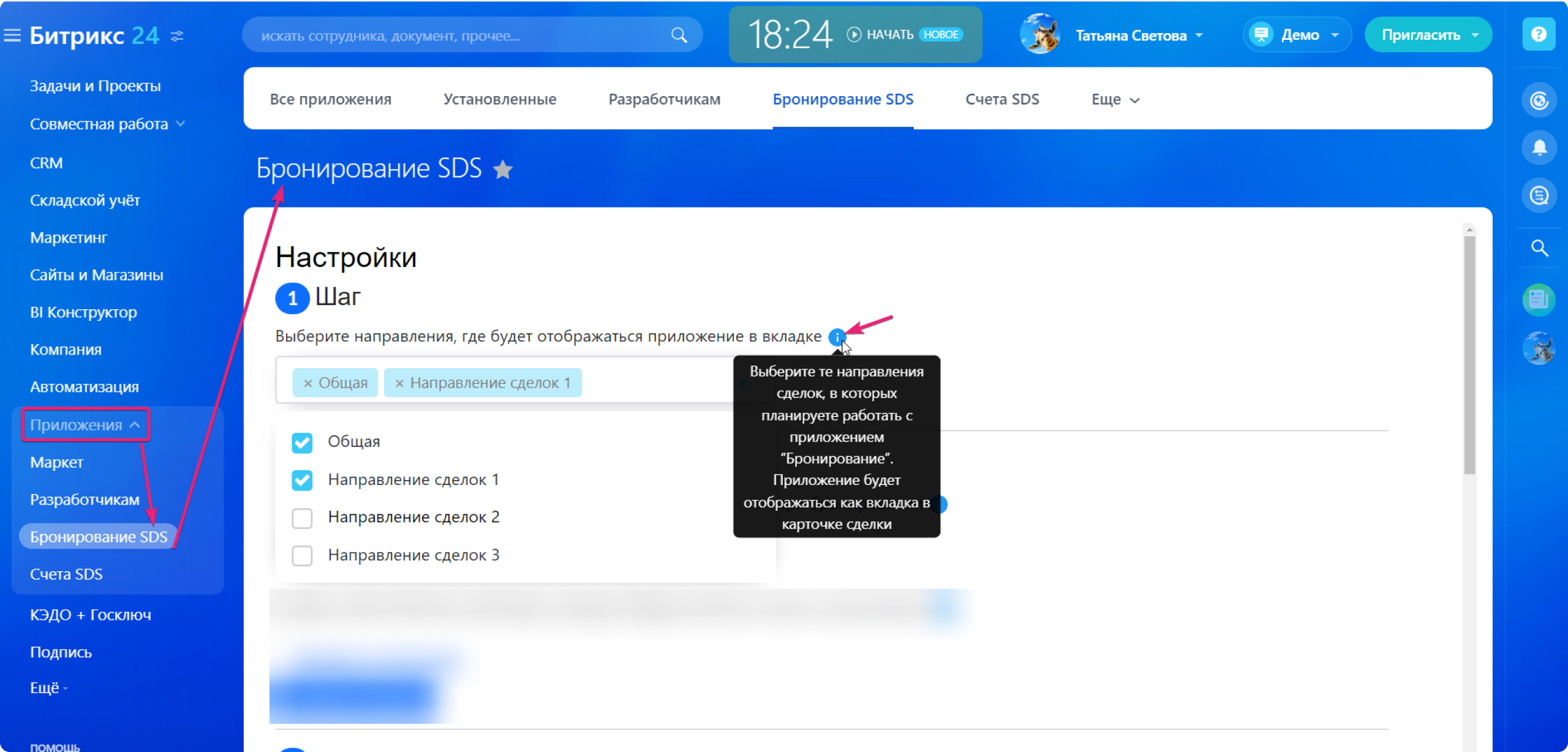The image size is (1568, 752).
Task: Click the Пригласить button
Action: [x=1421, y=35]
